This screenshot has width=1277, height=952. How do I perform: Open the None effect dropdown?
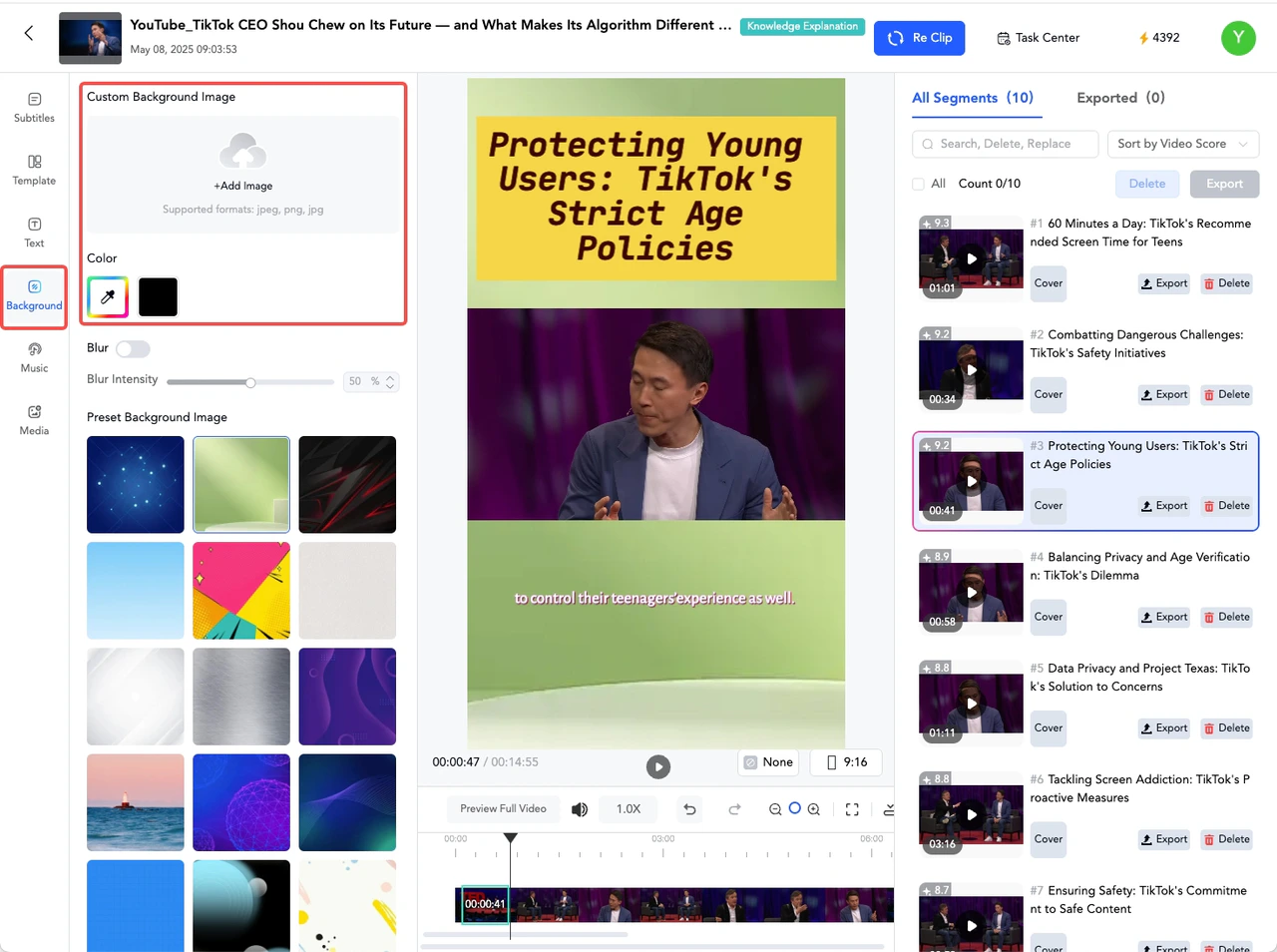point(769,762)
